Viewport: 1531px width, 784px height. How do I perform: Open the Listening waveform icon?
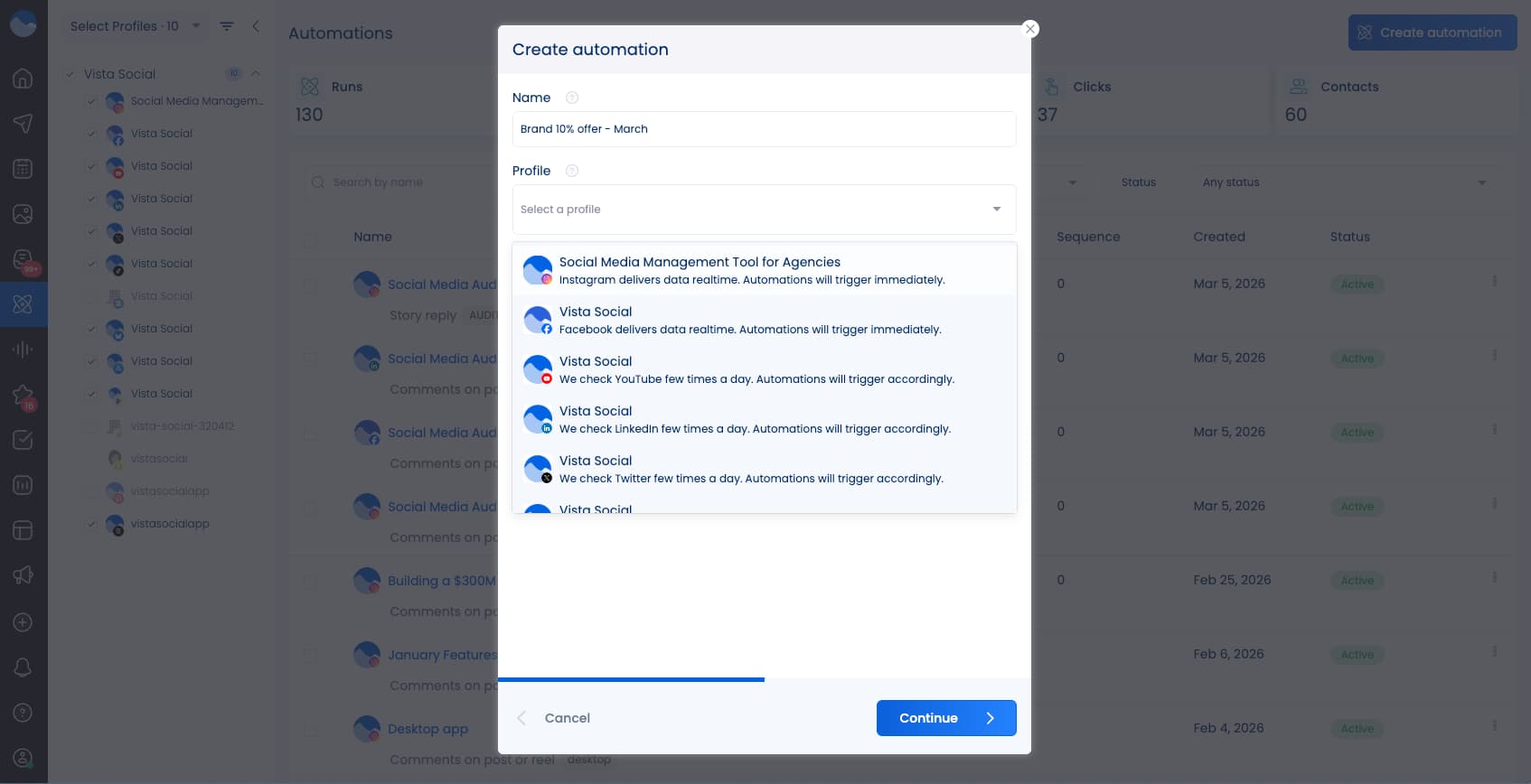pos(23,350)
